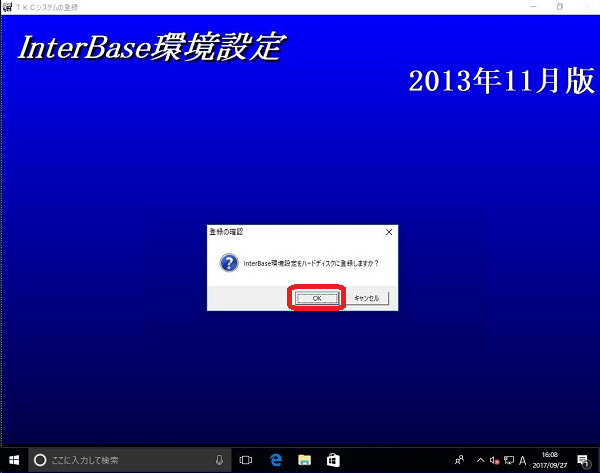Click the ここに入力して検索 search box

[130, 460]
